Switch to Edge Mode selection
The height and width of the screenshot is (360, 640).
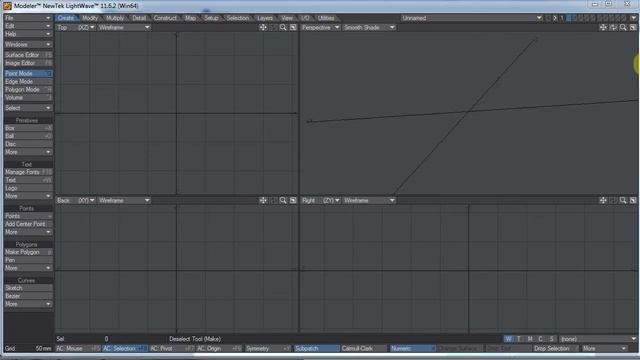pos(28,82)
